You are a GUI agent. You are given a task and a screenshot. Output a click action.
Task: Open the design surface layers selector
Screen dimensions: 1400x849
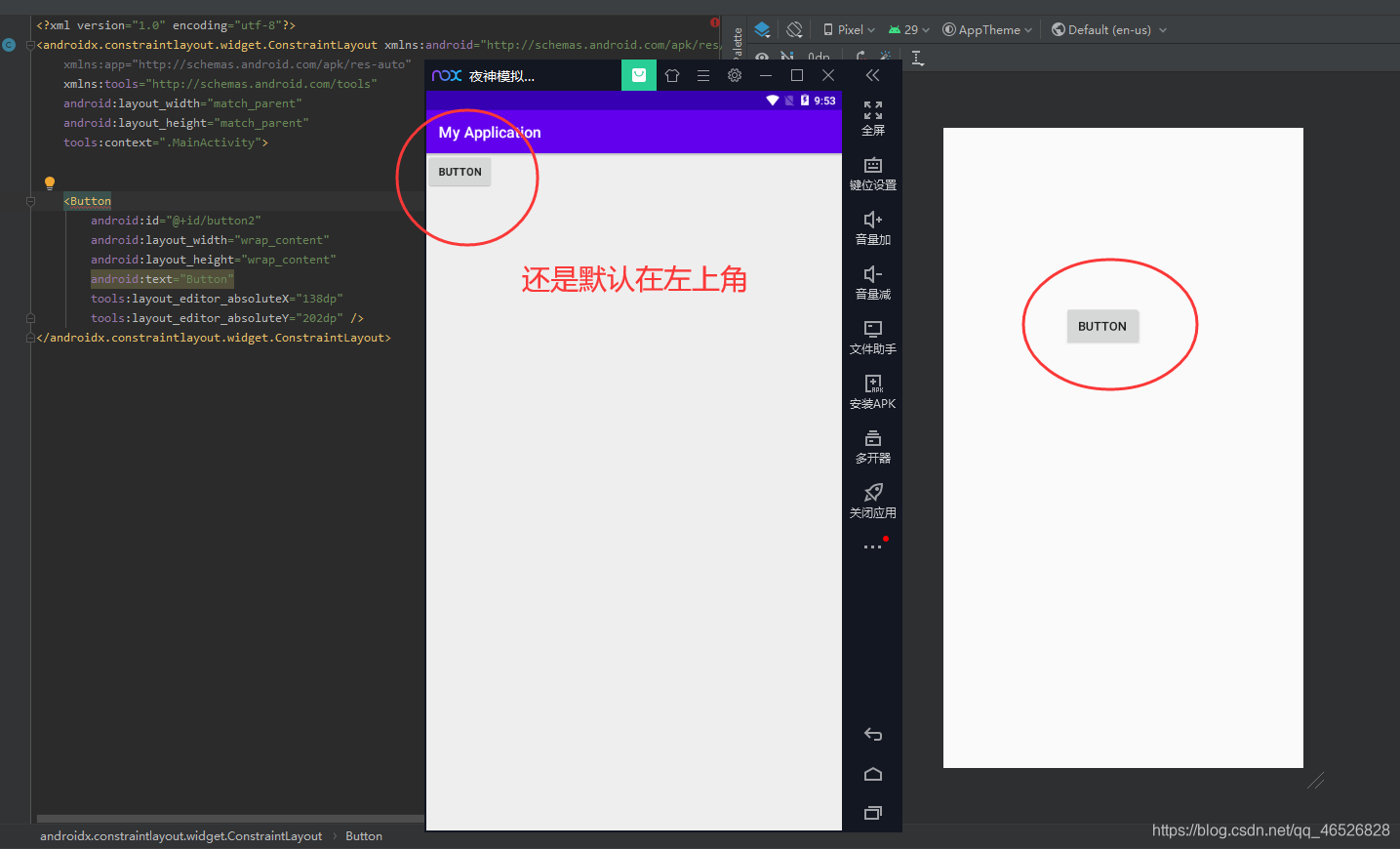point(763,29)
